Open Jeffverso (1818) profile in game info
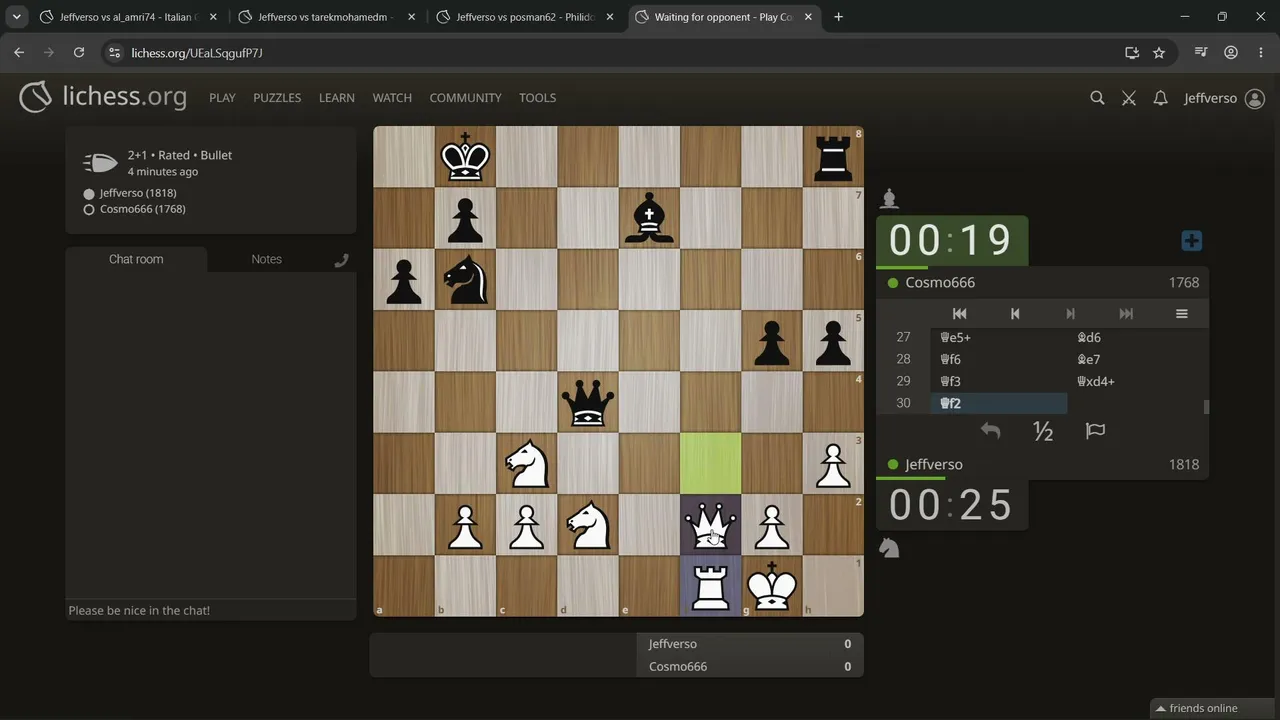The width and height of the screenshot is (1280, 720). (138, 193)
